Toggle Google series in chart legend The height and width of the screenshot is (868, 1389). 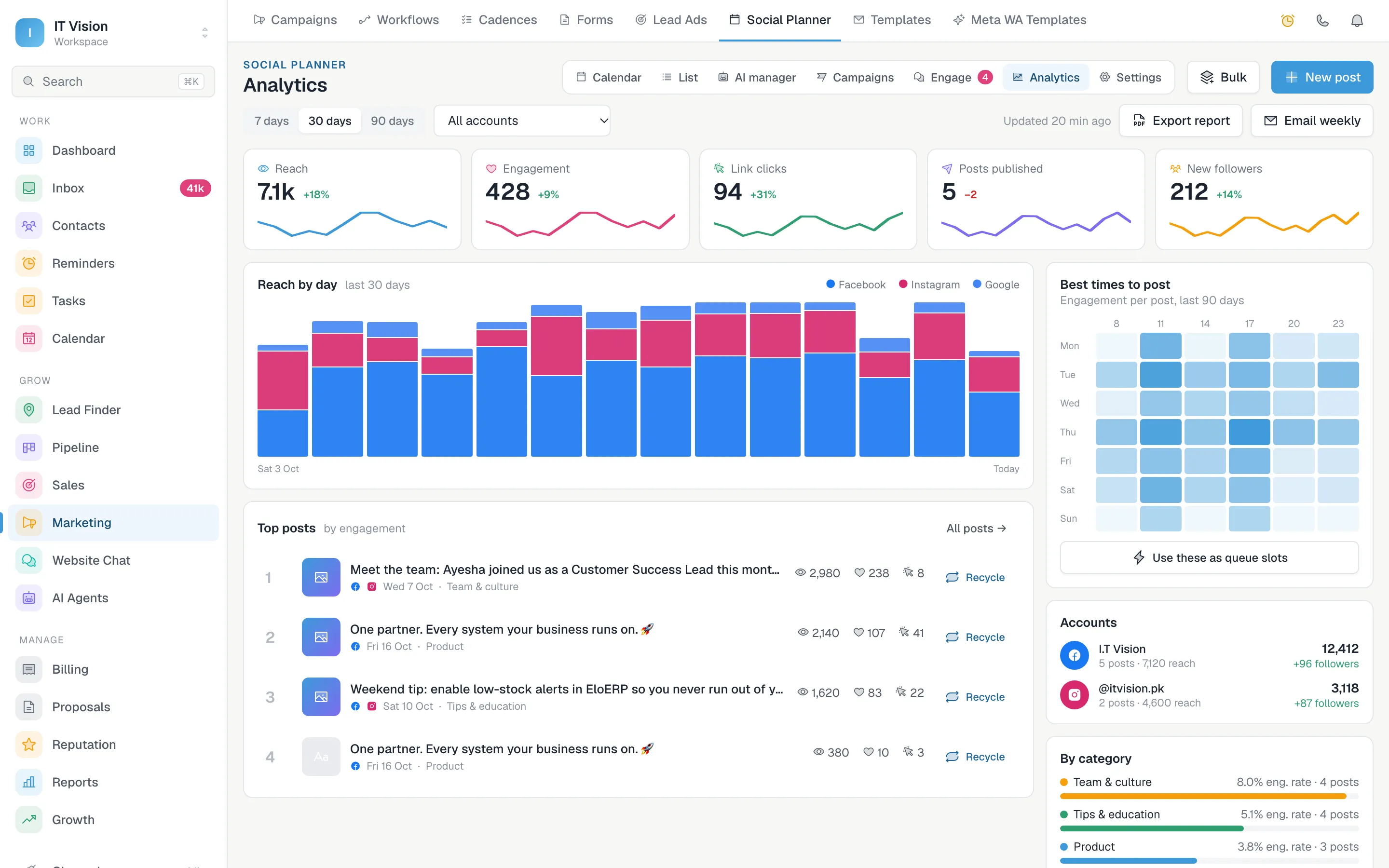[x=996, y=285]
